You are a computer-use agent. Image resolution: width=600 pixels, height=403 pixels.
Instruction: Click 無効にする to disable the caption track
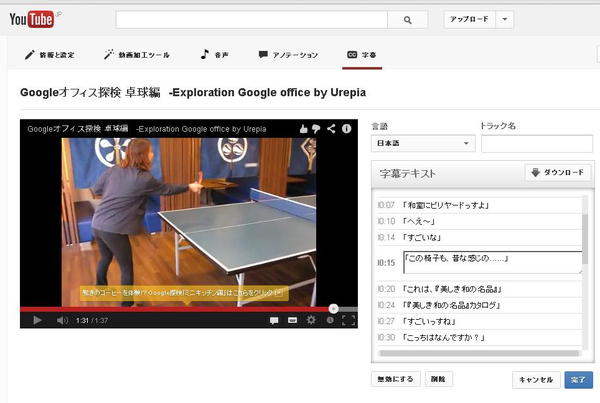[394, 379]
